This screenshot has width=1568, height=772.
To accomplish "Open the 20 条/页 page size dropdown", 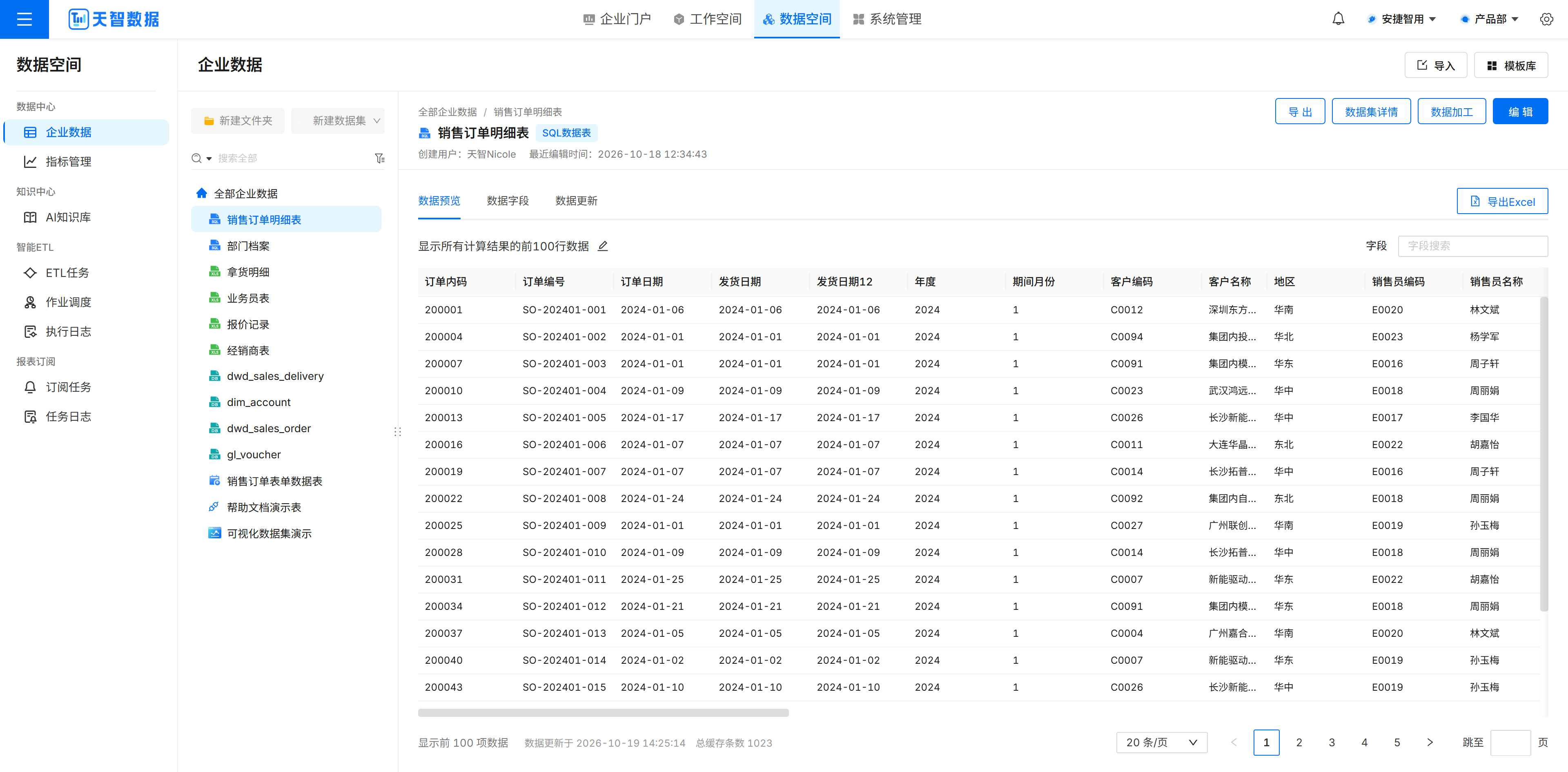I will [x=1161, y=742].
